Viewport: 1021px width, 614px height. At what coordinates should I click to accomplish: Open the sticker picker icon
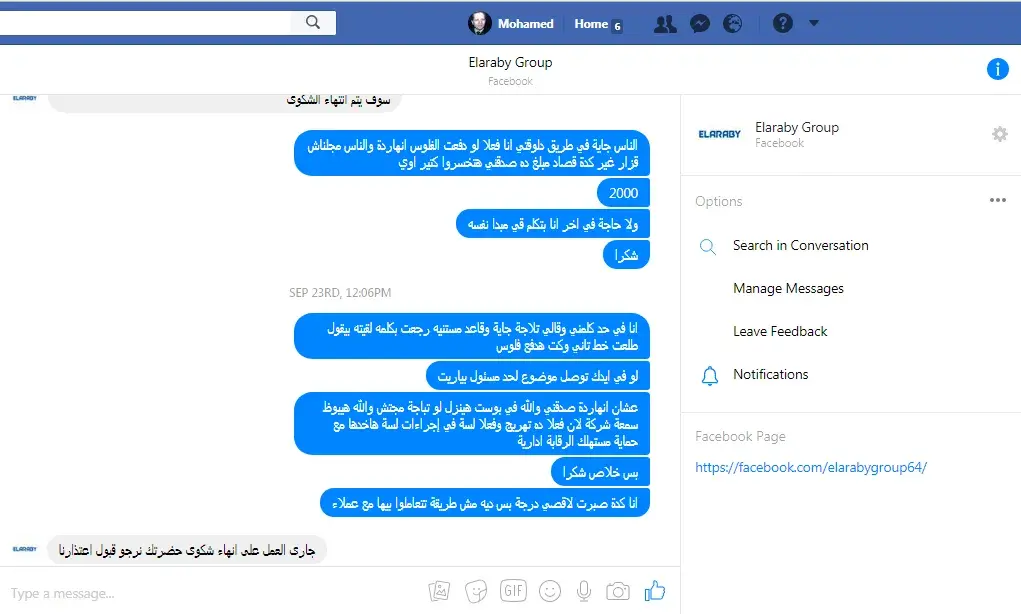point(476,591)
